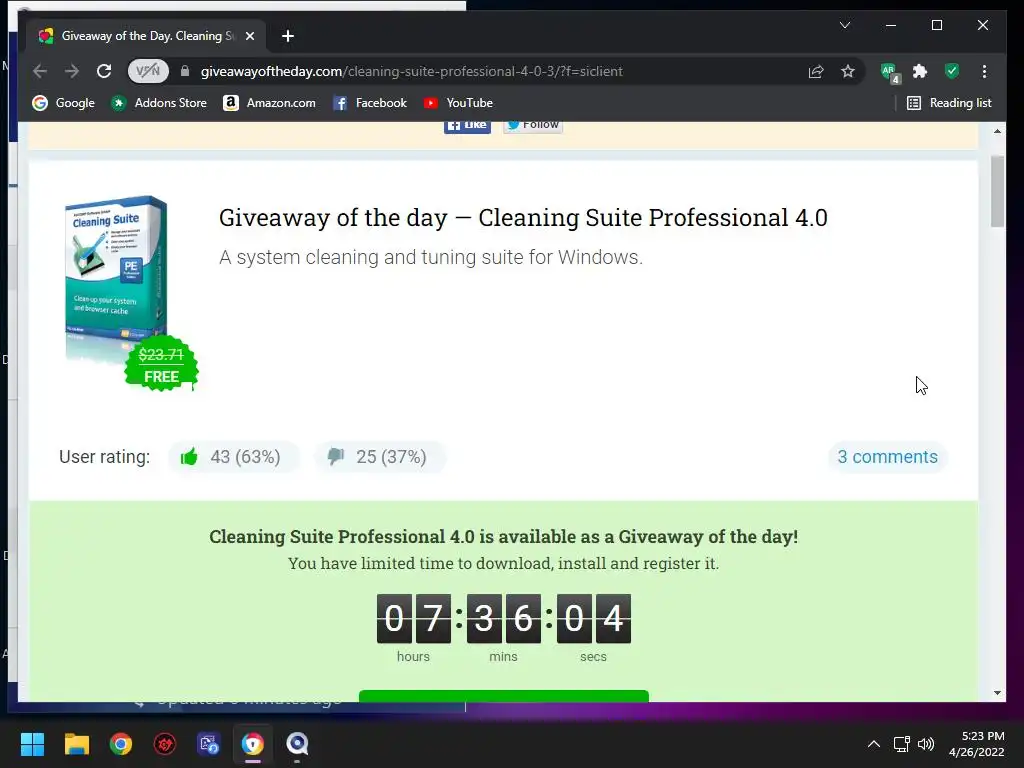Toggle the VPN badge in address bar

click(x=148, y=71)
